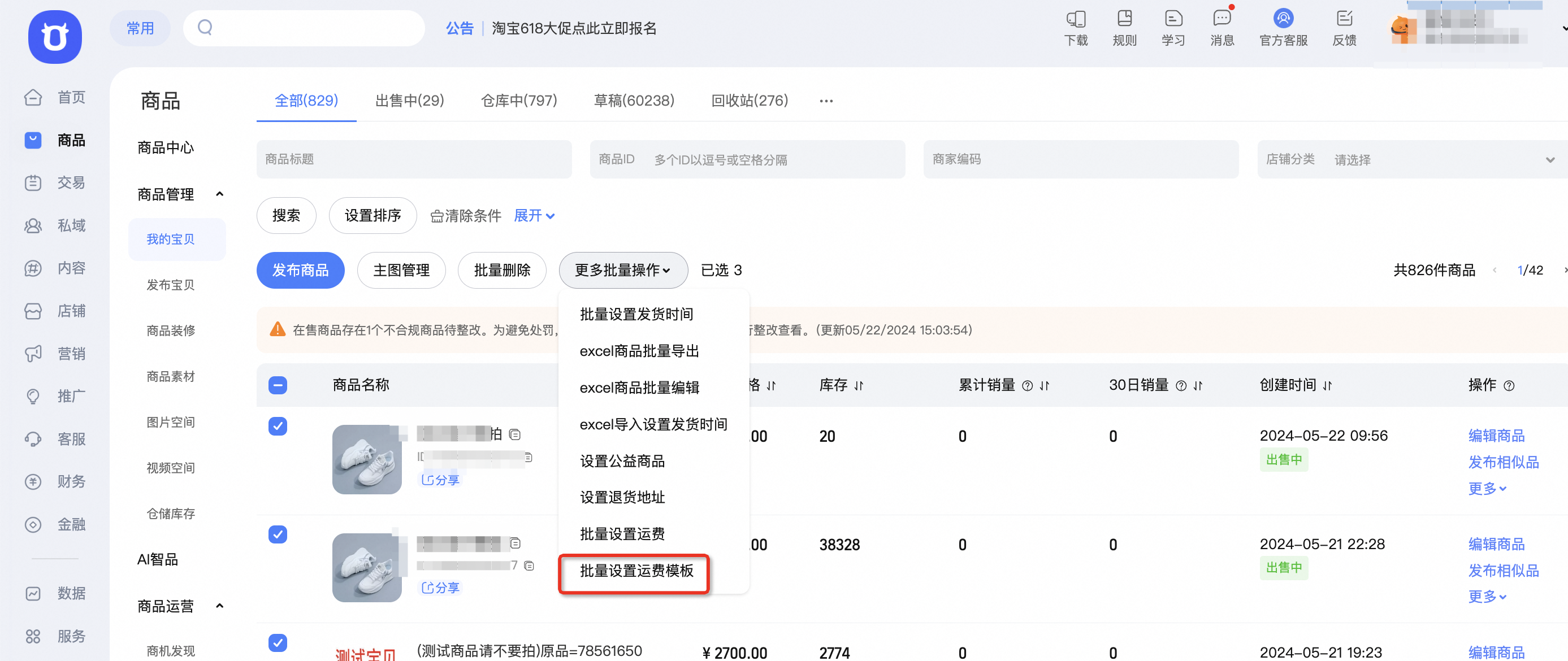Switch to the 草稿(60238) tab
1568x661 pixels.
634,101
